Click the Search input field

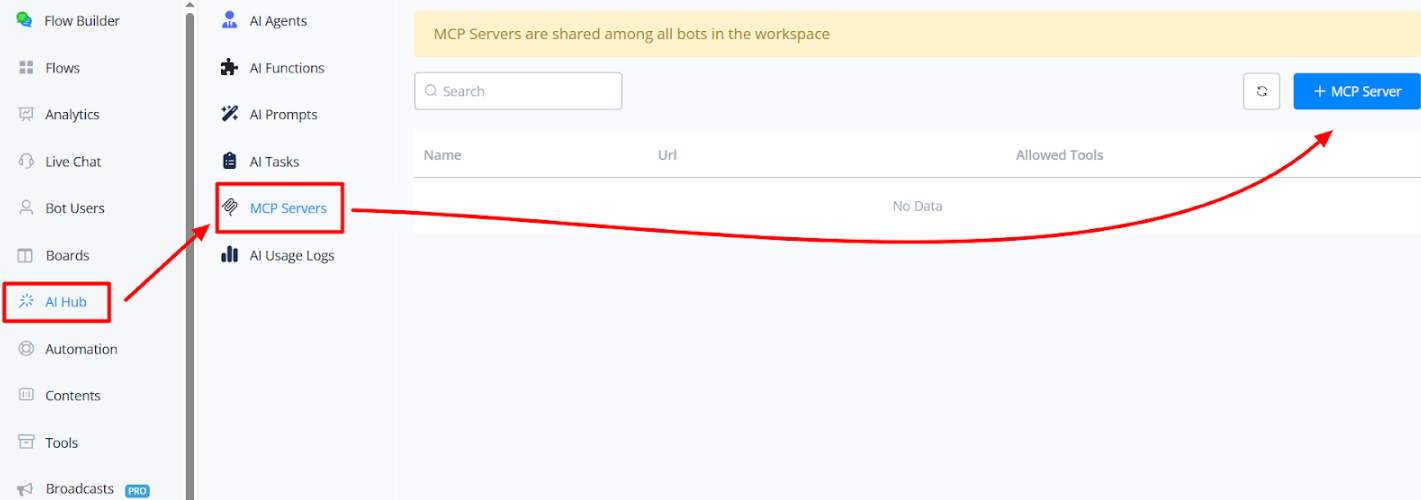pos(518,91)
